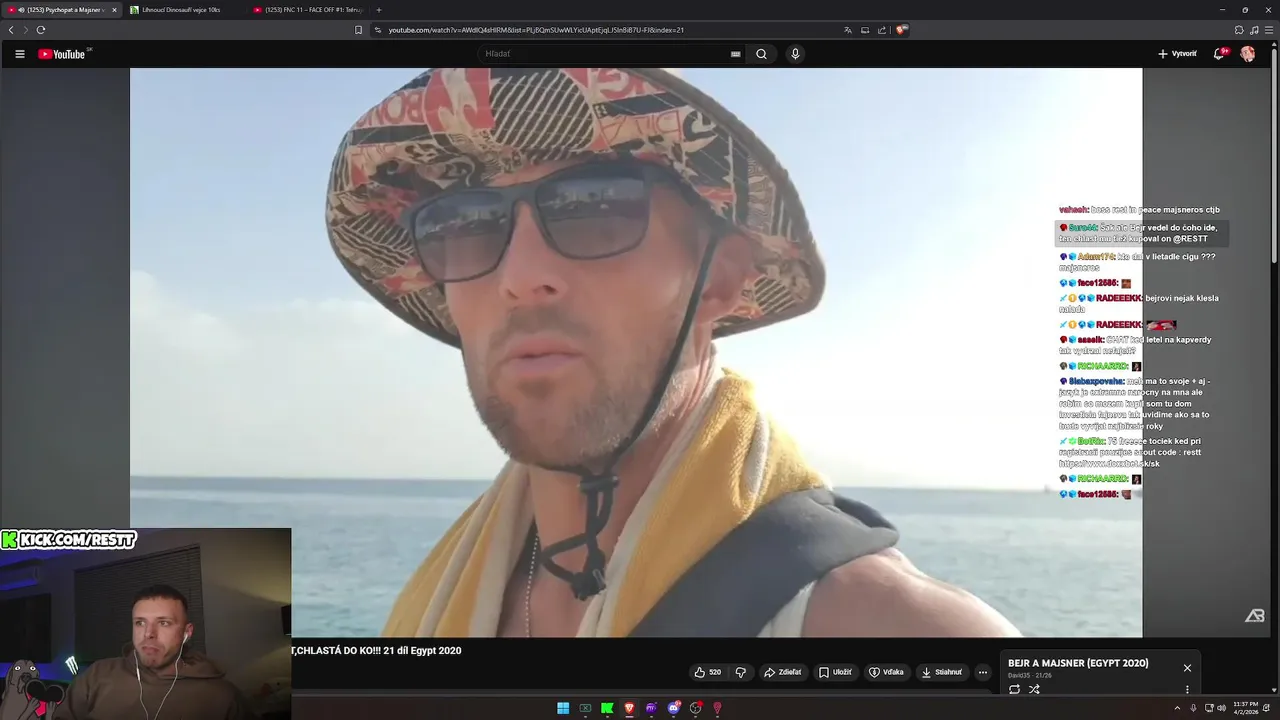This screenshot has height=720, width=1280.
Task: Open the system tray volume icon
Action: [x=1223, y=708]
